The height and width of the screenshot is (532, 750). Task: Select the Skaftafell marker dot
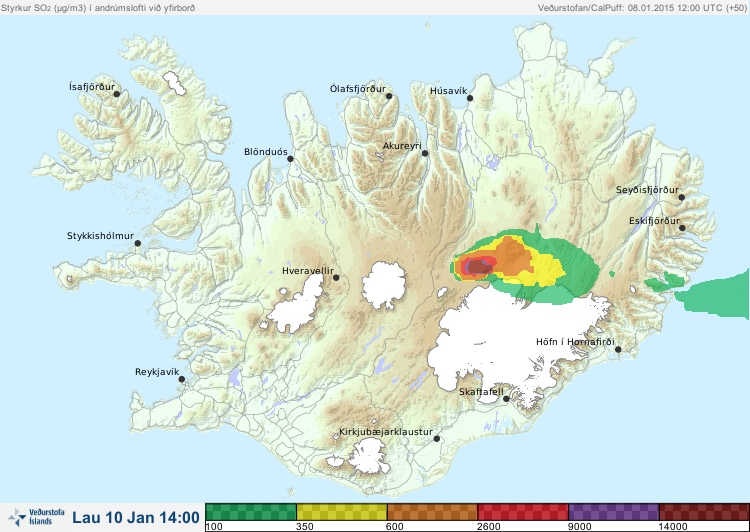(506, 399)
